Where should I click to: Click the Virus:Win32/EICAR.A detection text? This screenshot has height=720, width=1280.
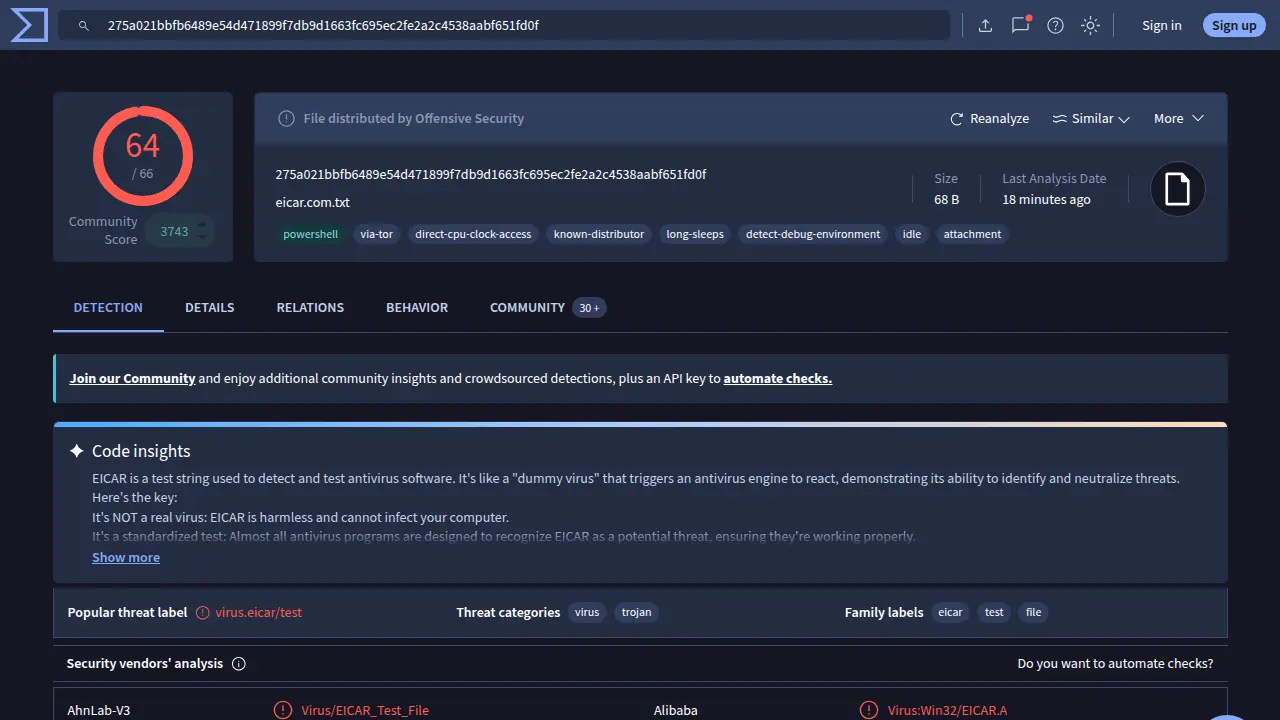(948, 711)
